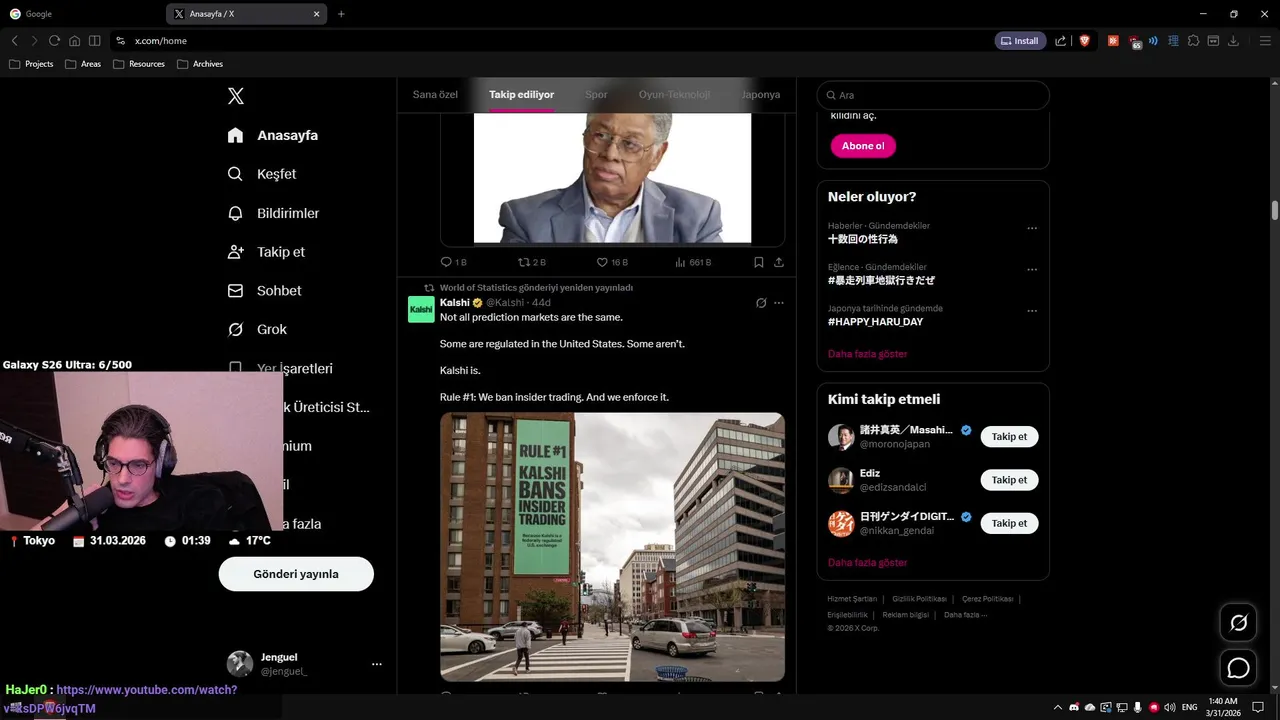Click Discord tray icon
This screenshot has width=1280, height=720.
click(1074, 707)
